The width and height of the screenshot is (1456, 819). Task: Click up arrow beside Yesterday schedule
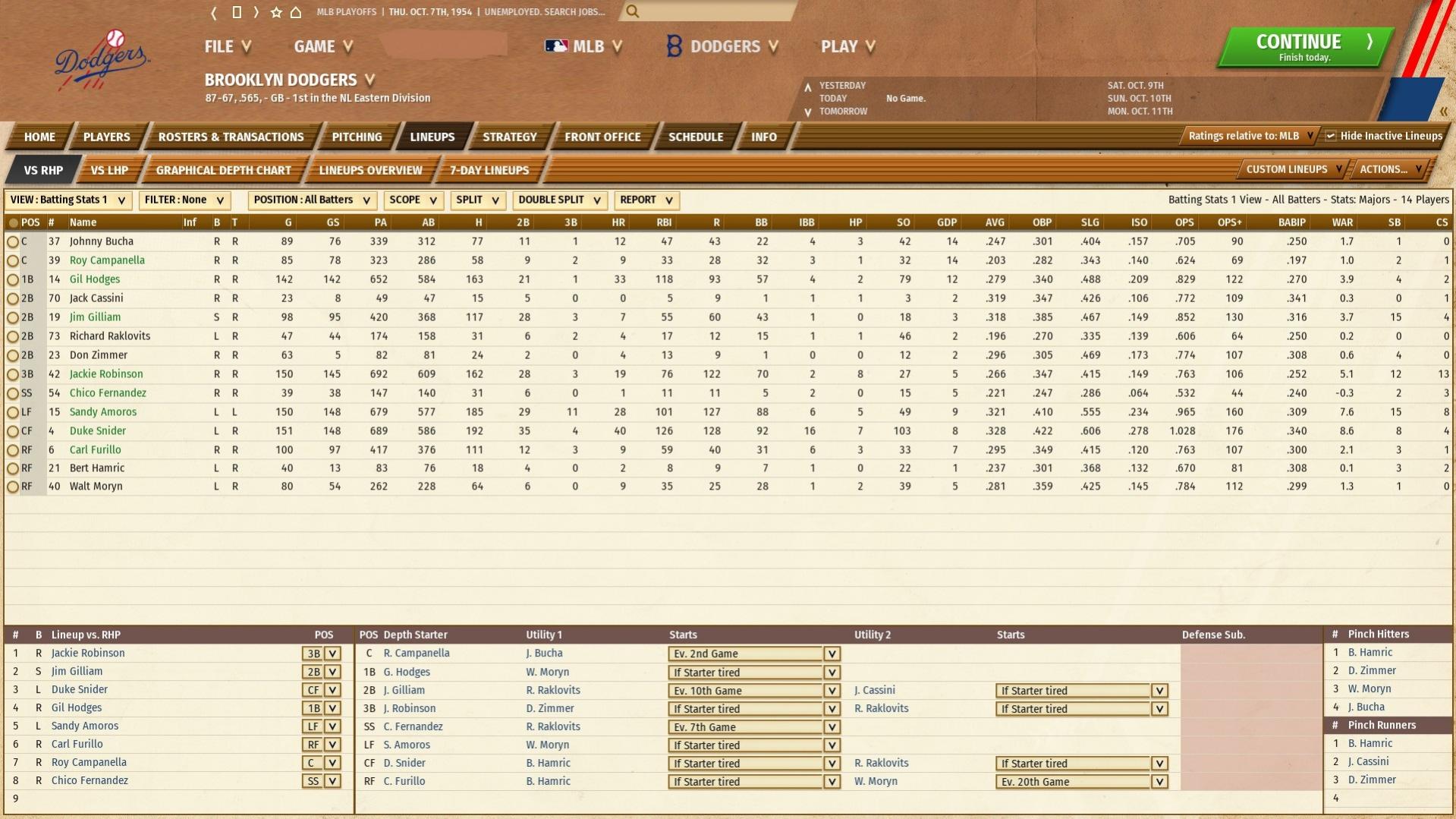[x=807, y=87]
